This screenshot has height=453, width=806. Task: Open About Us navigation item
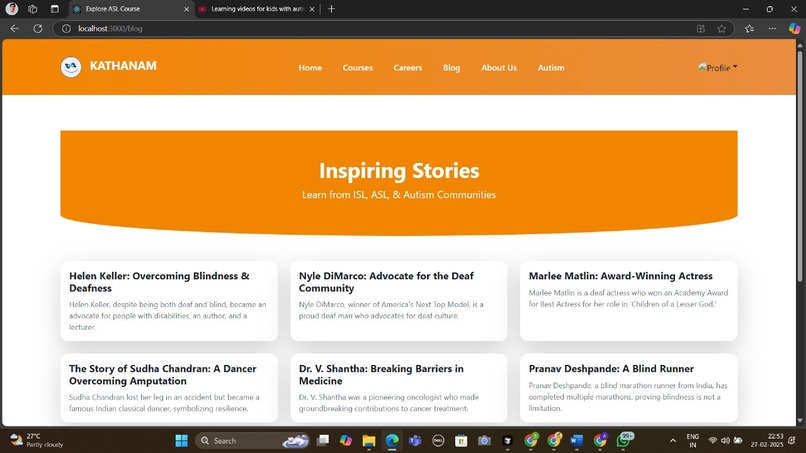tap(499, 67)
